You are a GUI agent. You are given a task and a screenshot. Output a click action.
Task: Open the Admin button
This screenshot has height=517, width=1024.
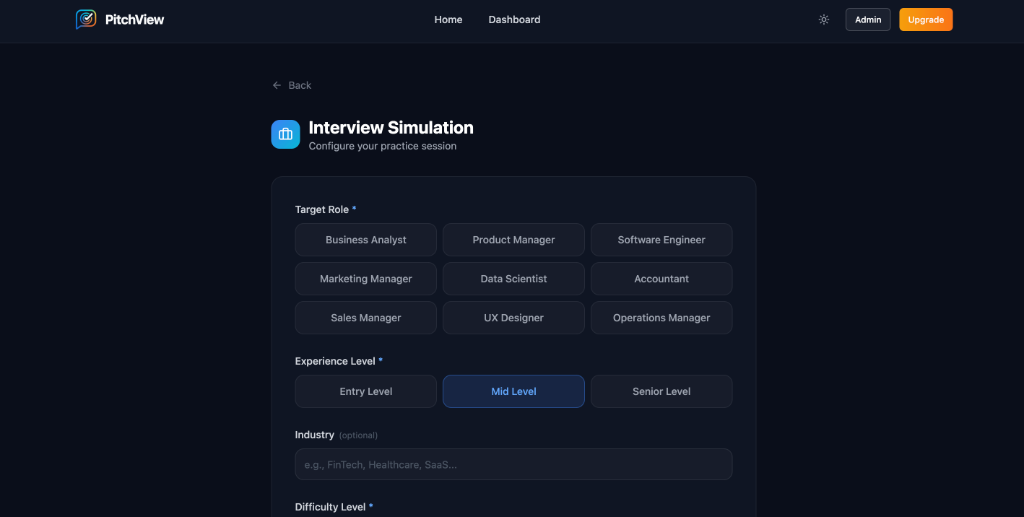point(868,20)
